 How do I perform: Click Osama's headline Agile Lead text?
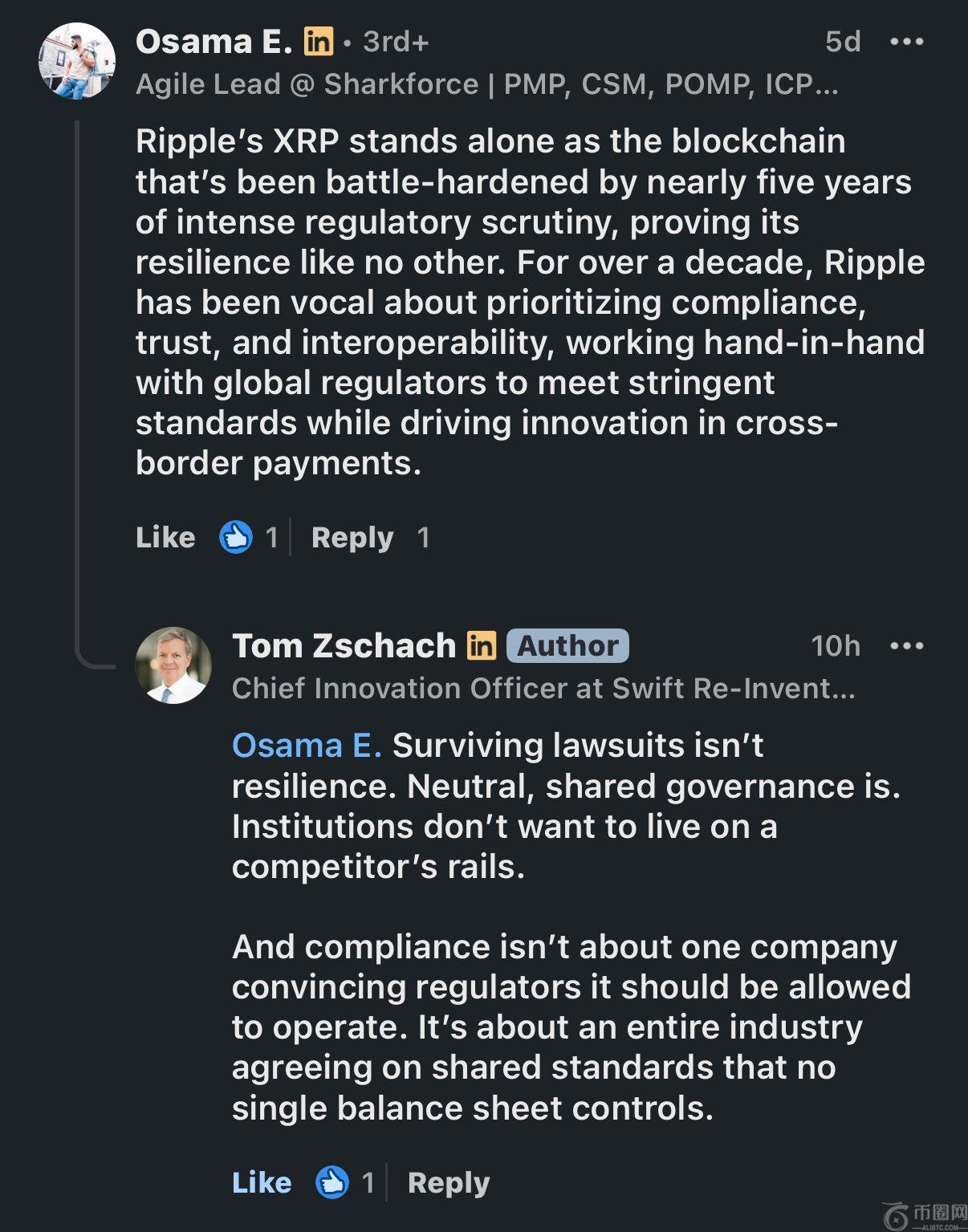(486, 84)
